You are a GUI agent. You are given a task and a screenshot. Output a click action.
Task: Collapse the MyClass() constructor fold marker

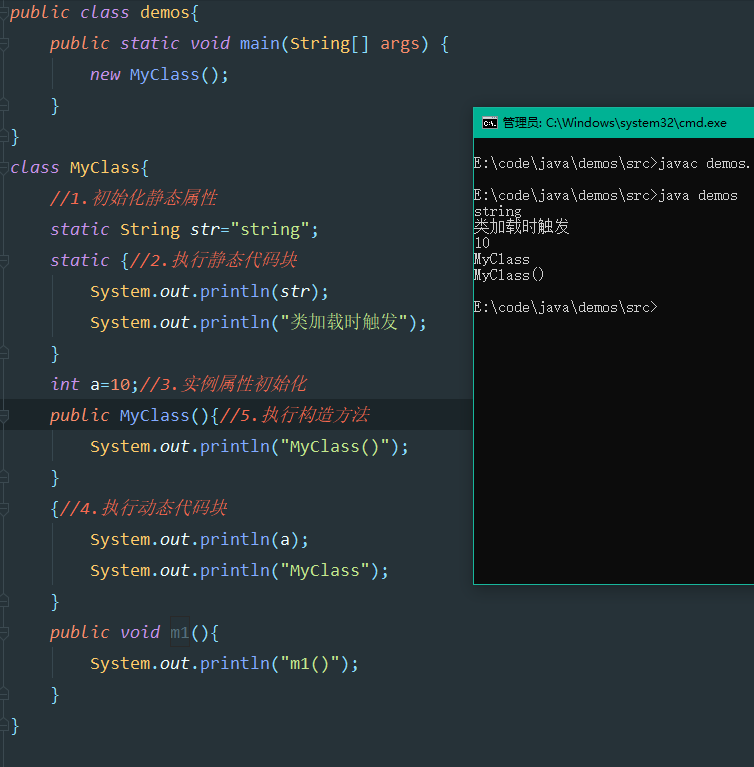click(4, 416)
